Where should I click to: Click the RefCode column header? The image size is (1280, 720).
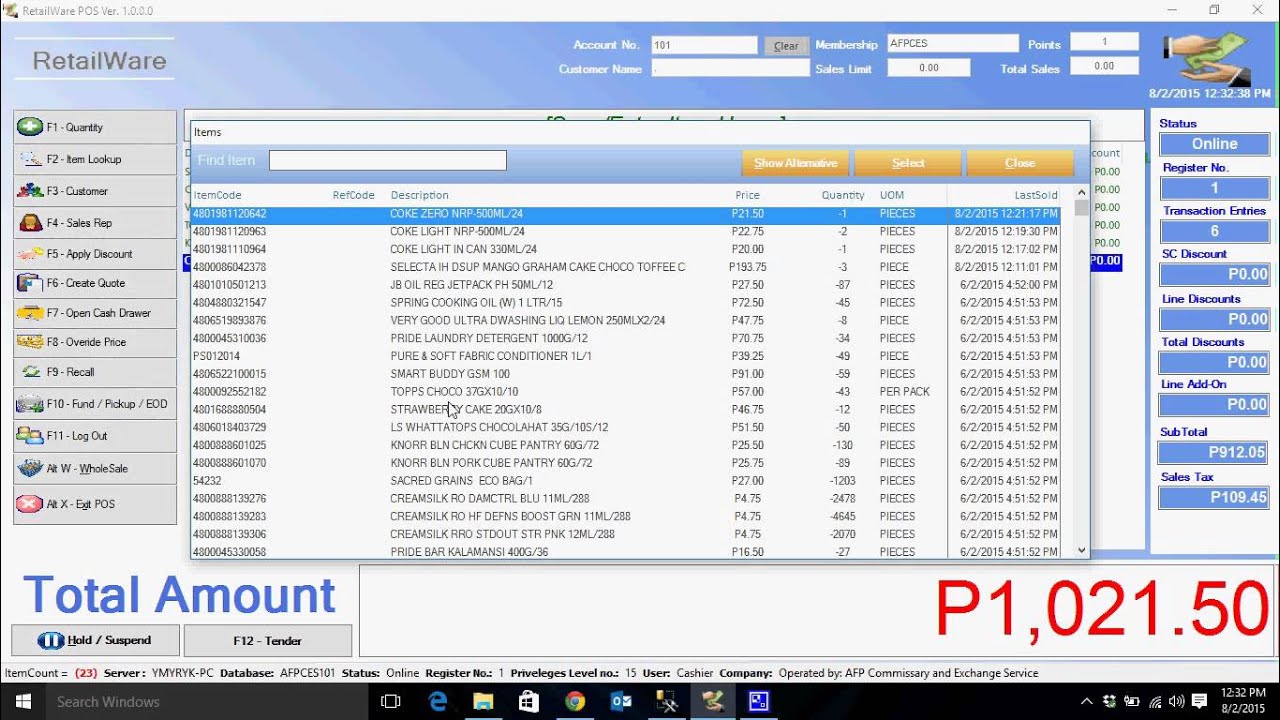pyautogui.click(x=353, y=195)
